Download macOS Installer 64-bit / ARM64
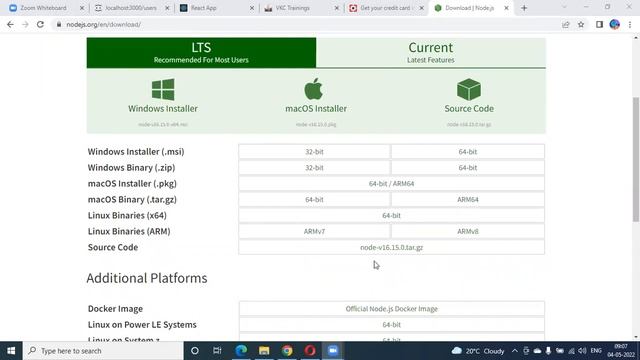 [x=391, y=183]
